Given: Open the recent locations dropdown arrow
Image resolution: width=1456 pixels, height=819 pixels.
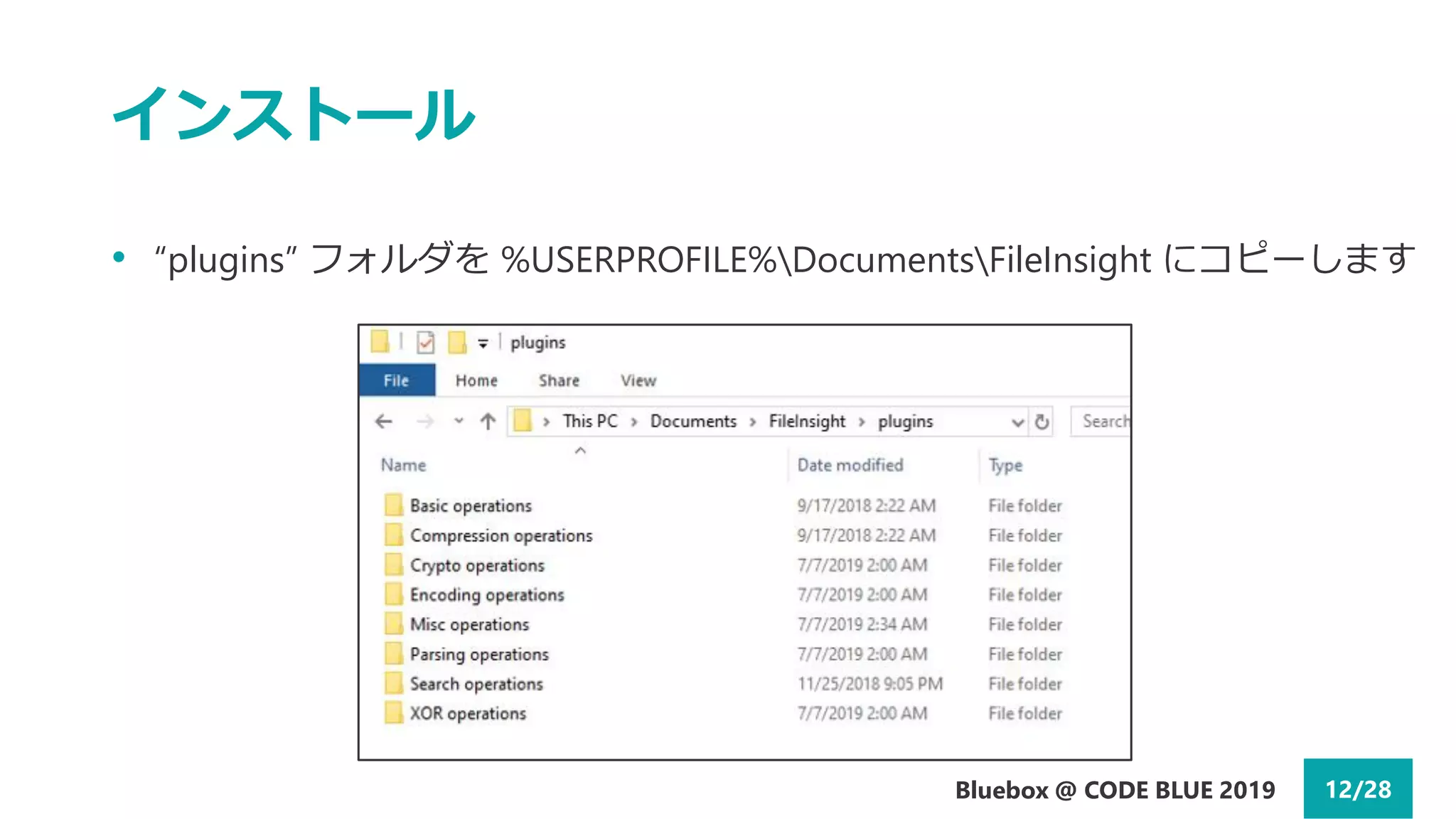Looking at the screenshot, I should tap(459, 421).
